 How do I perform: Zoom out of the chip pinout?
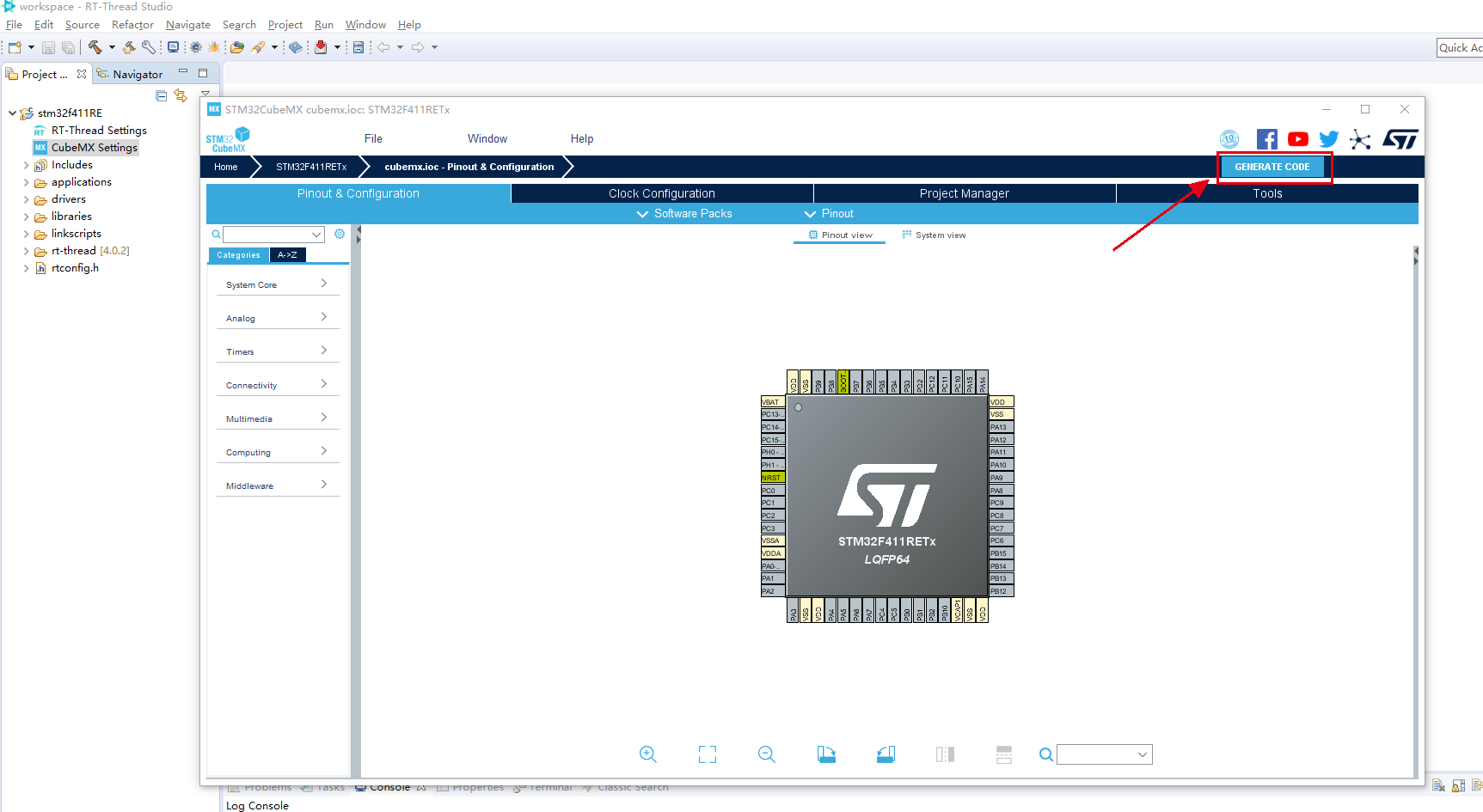767,754
